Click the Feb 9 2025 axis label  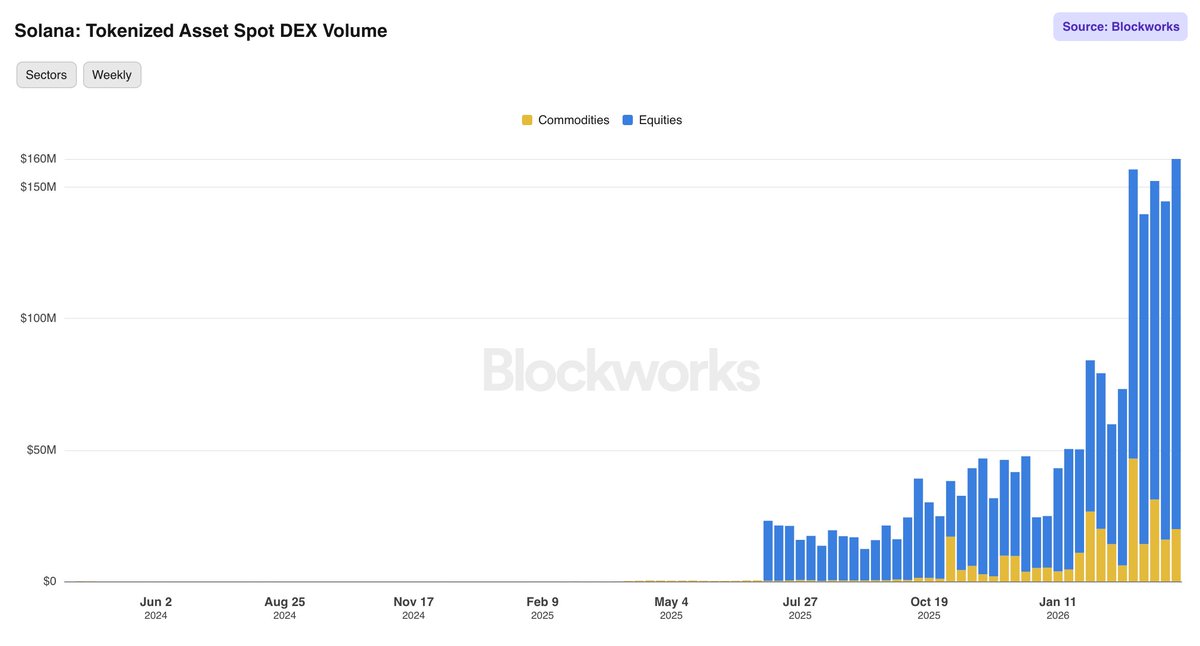tap(542, 608)
